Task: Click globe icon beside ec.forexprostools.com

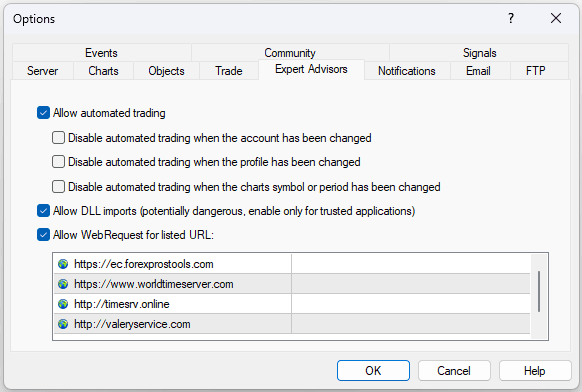Action: [x=63, y=264]
